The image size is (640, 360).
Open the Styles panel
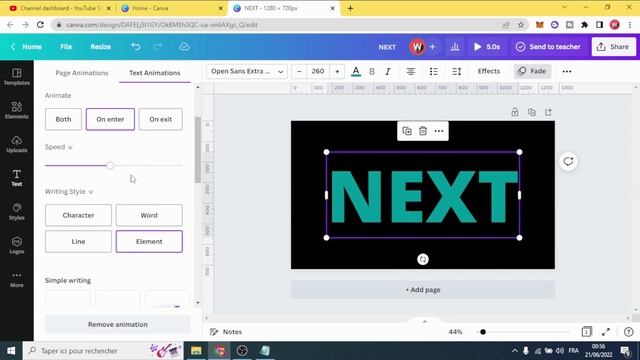pos(17,212)
